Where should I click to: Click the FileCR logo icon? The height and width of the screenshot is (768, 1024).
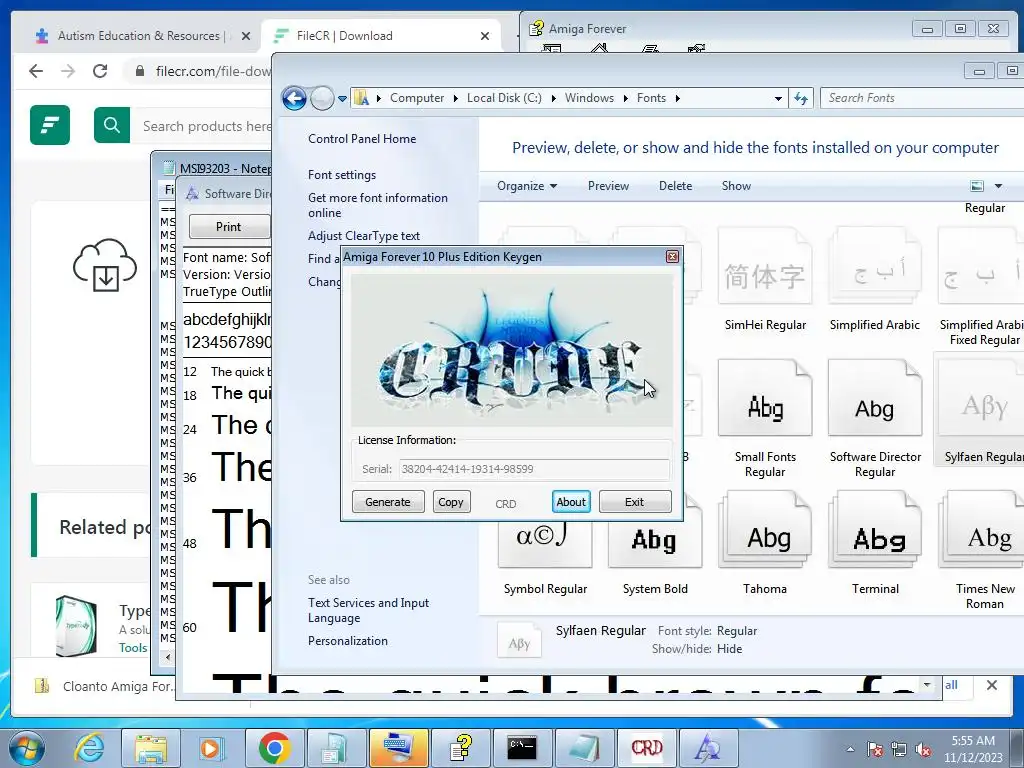(50, 125)
